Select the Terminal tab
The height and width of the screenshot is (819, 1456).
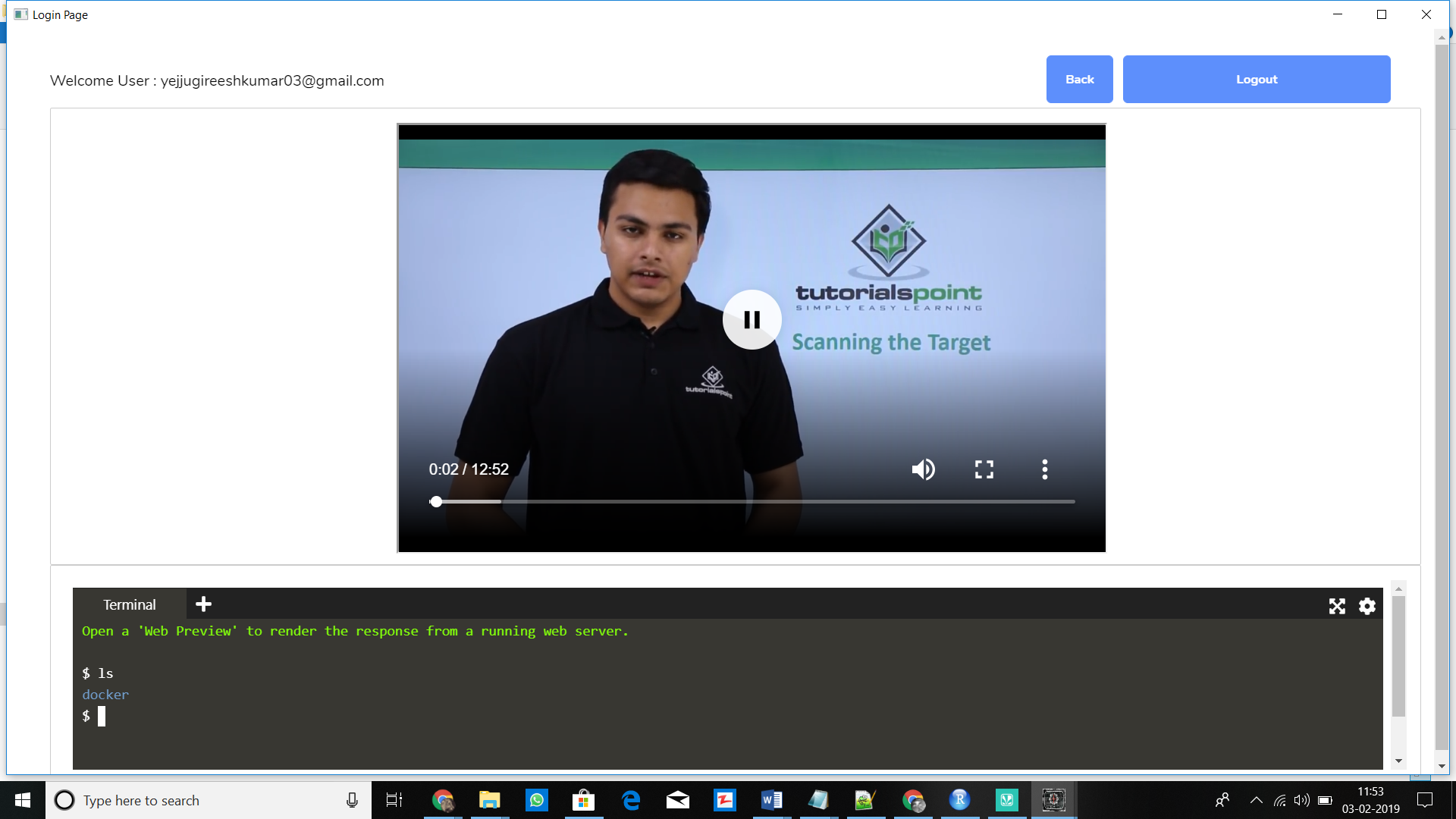[130, 604]
